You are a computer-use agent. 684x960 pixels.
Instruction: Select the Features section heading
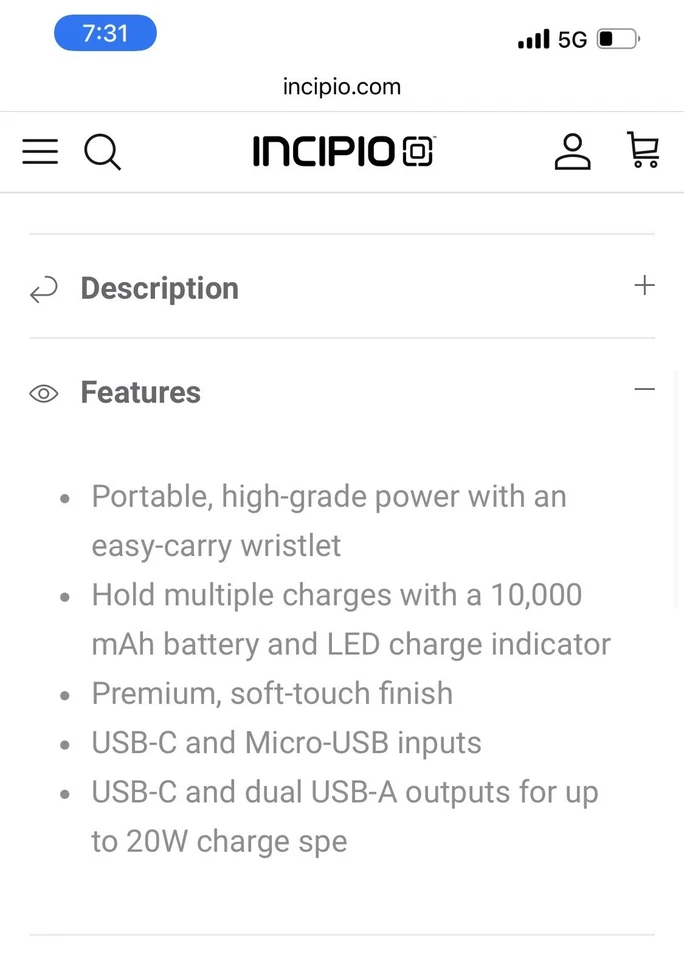(x=140, y=392)
